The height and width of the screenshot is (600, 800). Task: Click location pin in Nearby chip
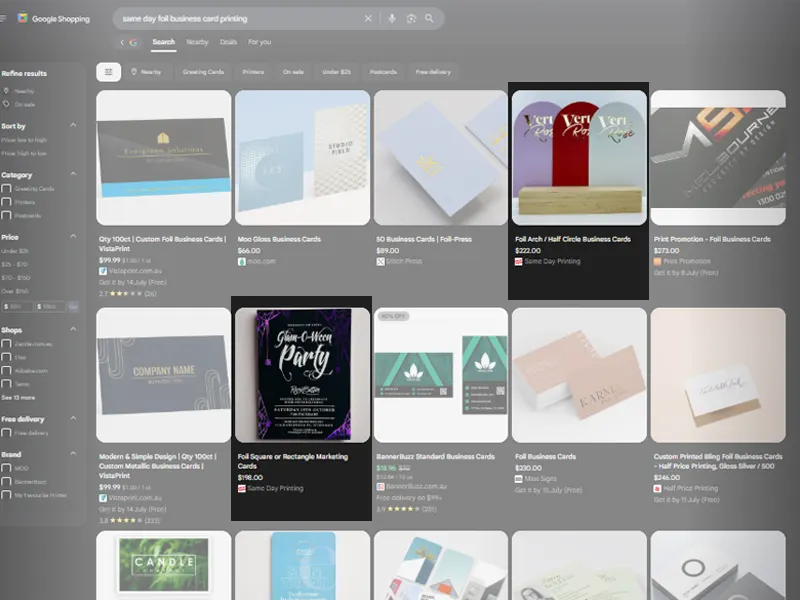pos(134,72)
